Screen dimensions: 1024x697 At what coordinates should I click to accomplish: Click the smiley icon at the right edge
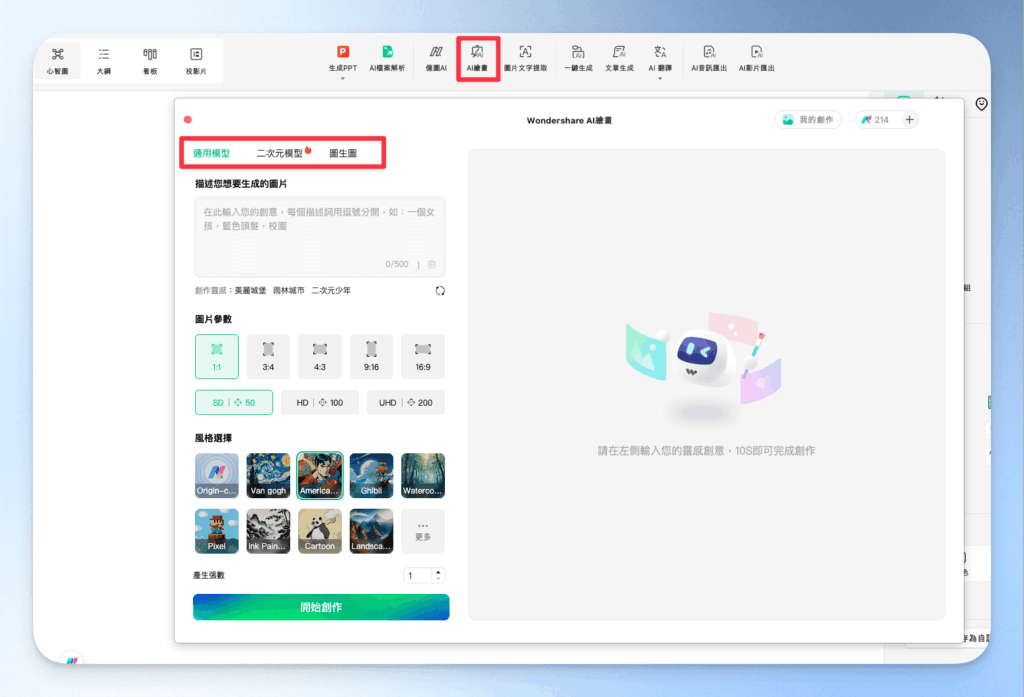981,104
